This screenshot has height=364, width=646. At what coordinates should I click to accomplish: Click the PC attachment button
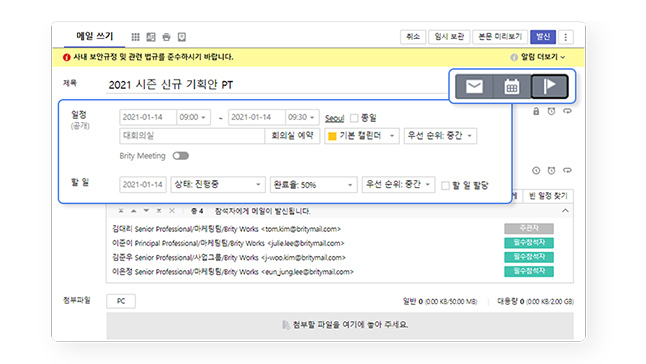[121, 301]
